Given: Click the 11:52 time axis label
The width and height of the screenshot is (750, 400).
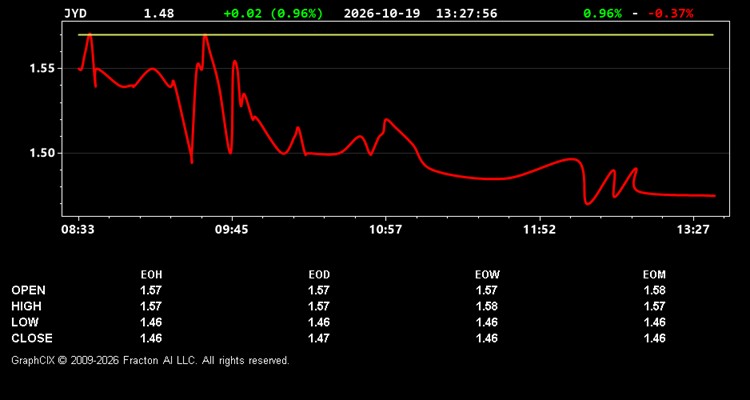Looking at the screenshot, I should tap(540, 230).
